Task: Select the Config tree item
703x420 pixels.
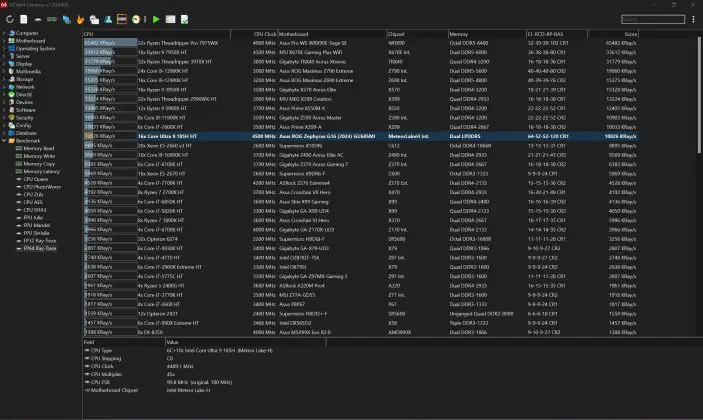Action: click(23, 126)
